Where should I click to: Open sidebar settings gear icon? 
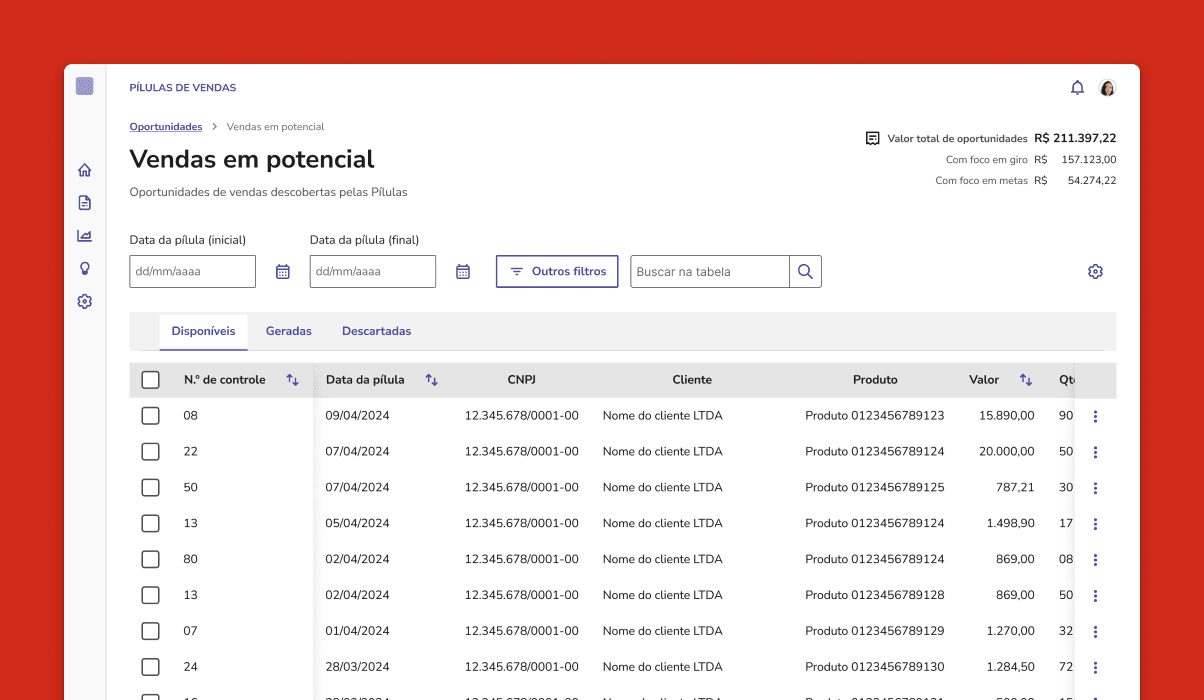point(85,301)
